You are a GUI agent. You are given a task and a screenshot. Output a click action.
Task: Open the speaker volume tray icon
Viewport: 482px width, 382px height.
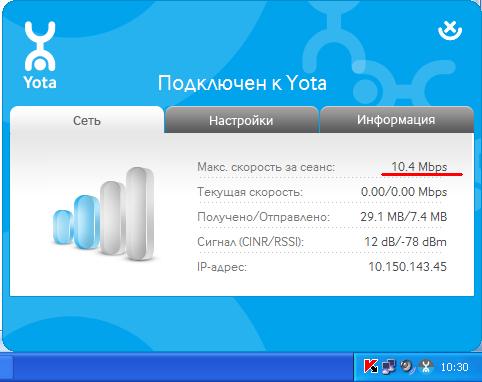[407, 366]
